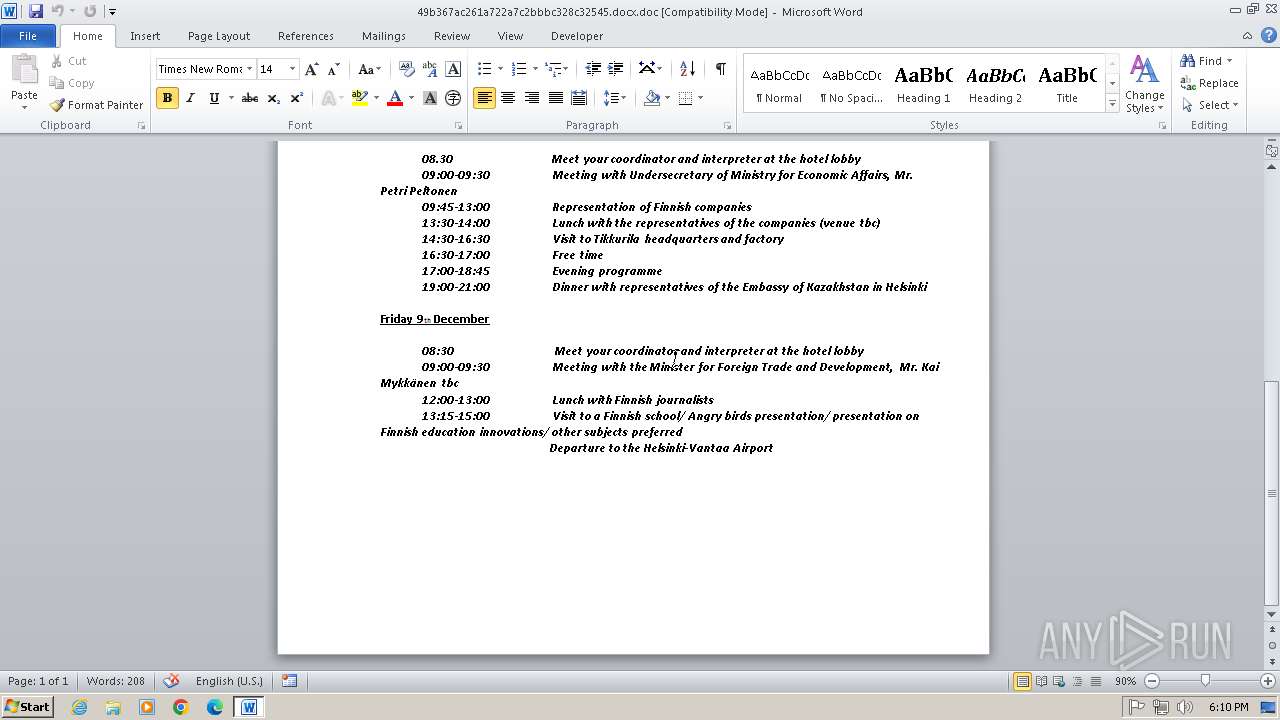Click the Undo icon in Quick Access toolbar
The height and width of the screenshot is (720, 1280).
click(58, 11)
